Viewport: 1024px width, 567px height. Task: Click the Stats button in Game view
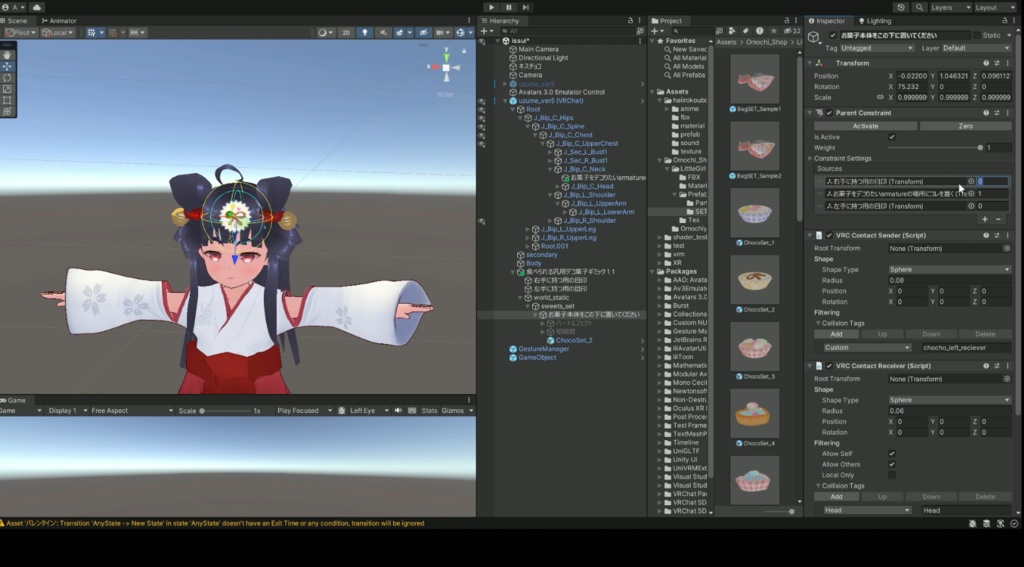tap(429, 411)
